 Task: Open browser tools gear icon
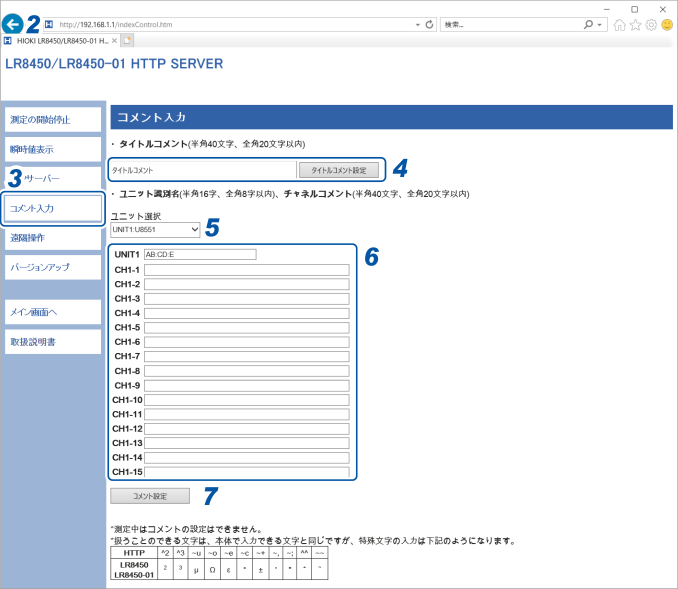pos(651,25)
